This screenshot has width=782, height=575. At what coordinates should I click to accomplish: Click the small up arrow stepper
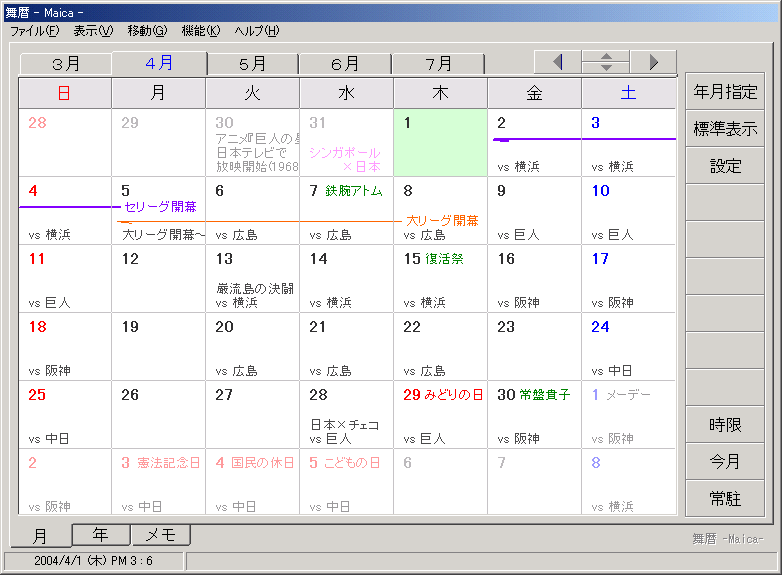point(606,56)
